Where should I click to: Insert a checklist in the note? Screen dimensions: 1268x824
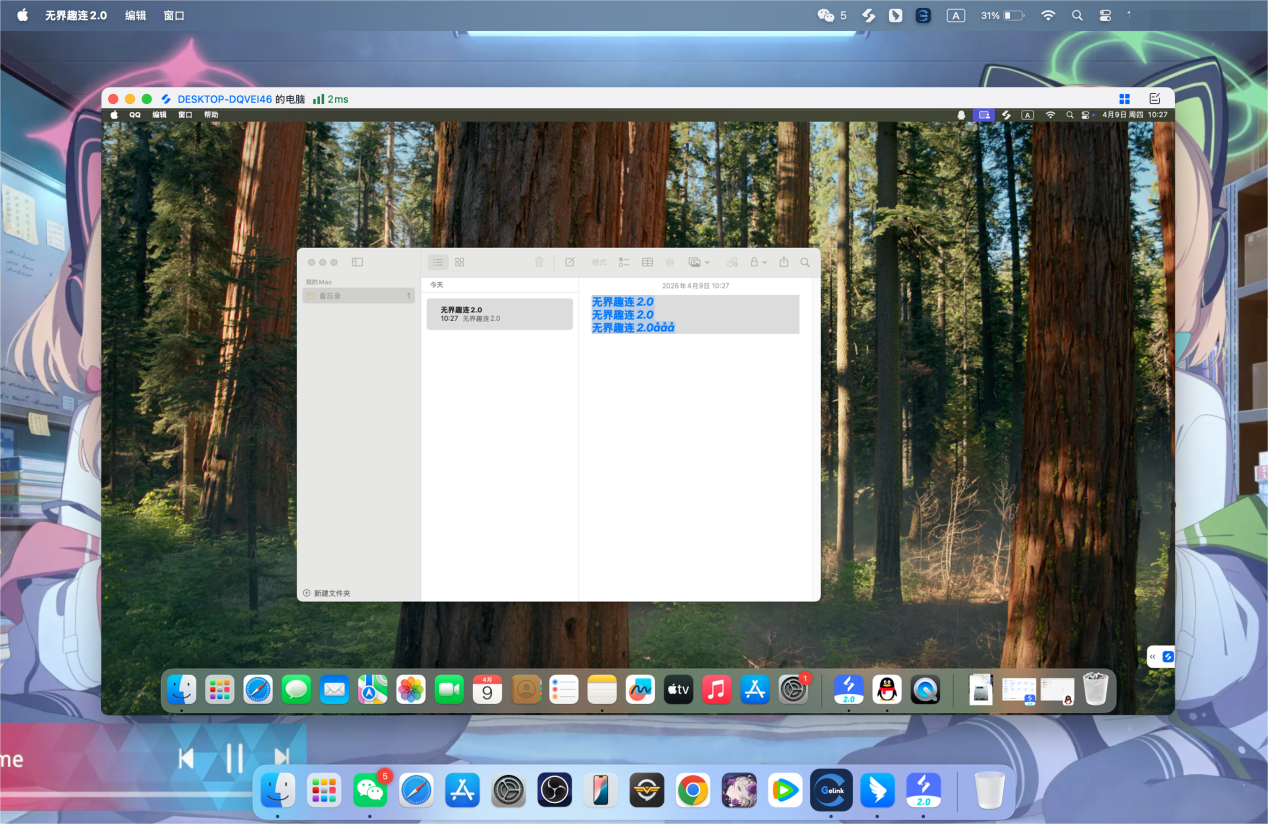pos(624,262)
